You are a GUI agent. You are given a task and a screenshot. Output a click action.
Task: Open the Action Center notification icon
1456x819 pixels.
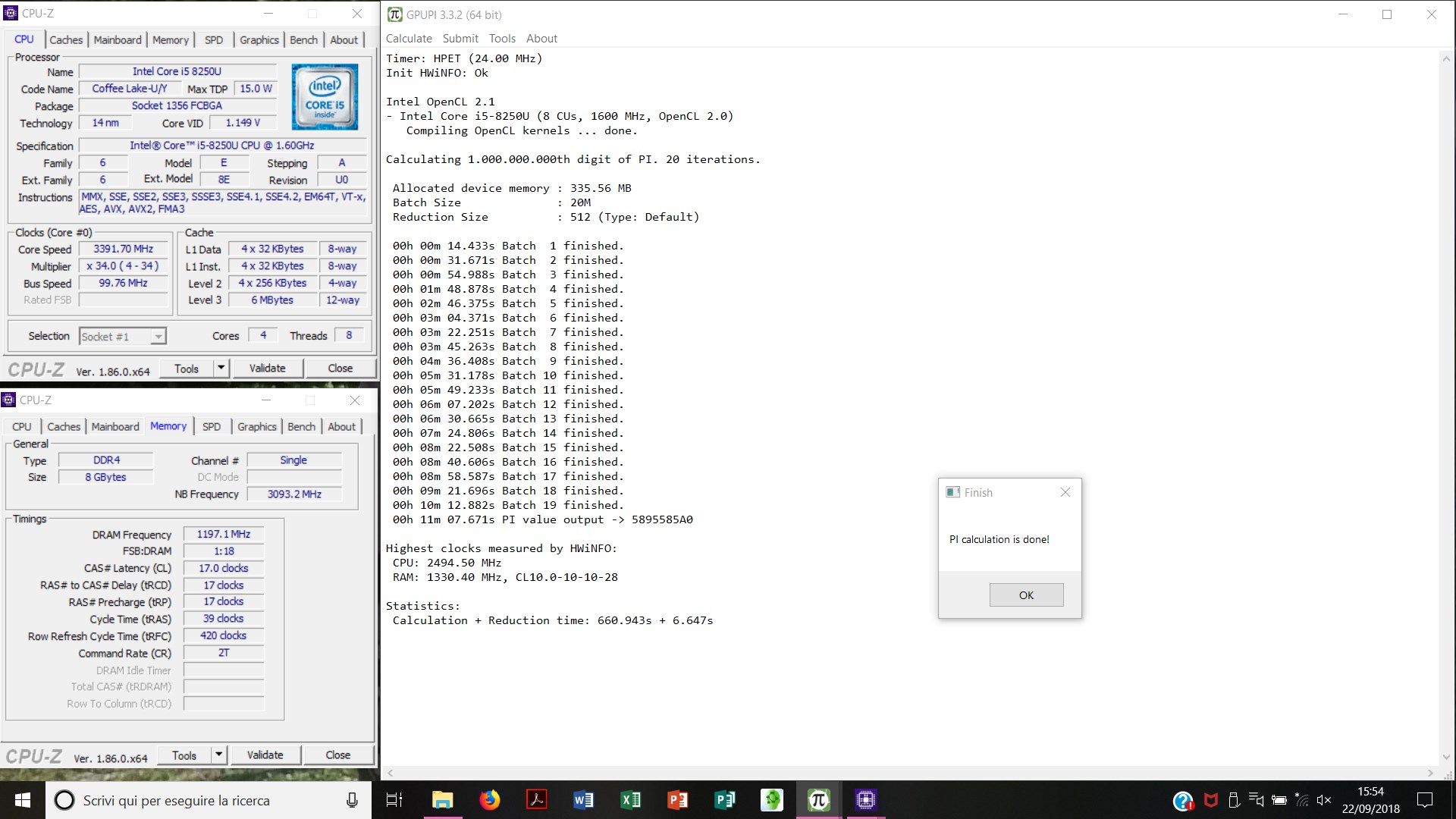tap(1425, 800)
